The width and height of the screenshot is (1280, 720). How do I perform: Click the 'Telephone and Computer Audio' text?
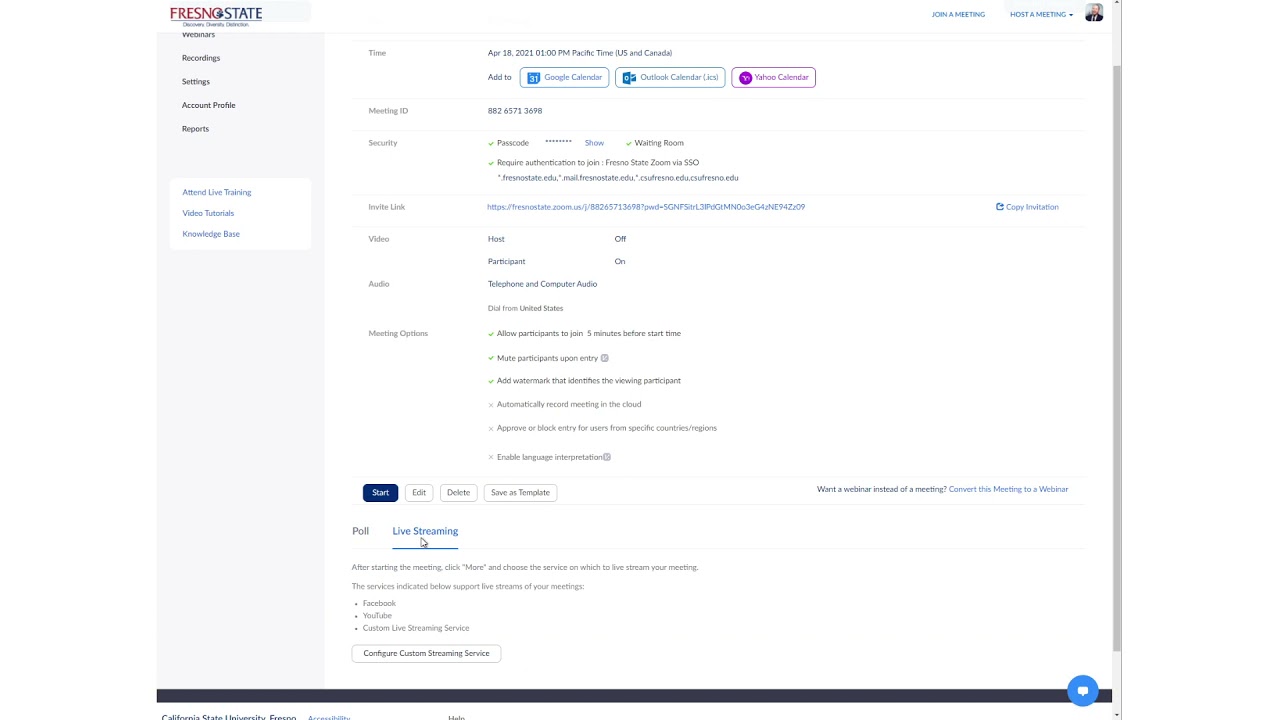tap(542, 284)
